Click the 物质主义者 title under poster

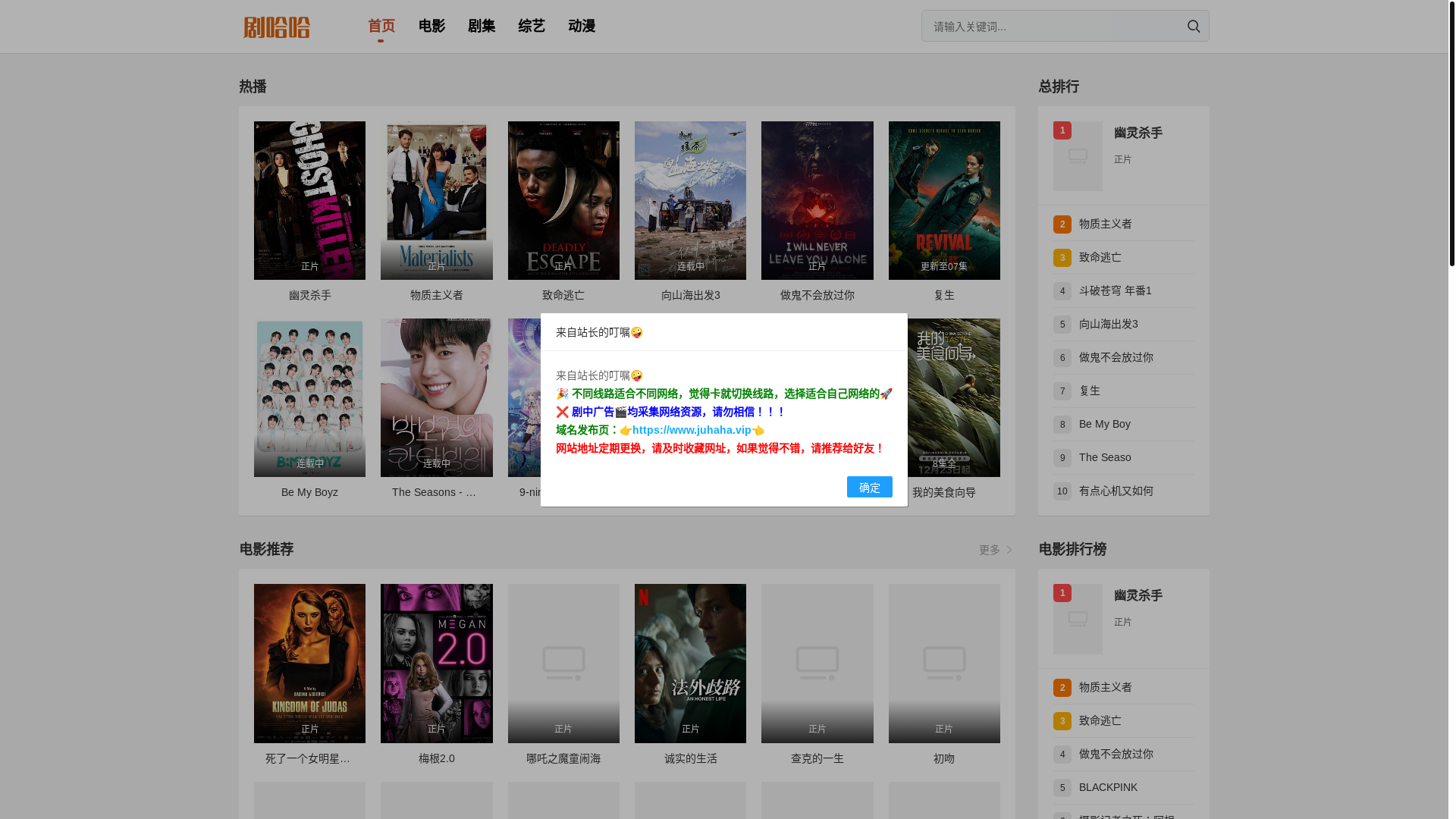tap(436, 295)
